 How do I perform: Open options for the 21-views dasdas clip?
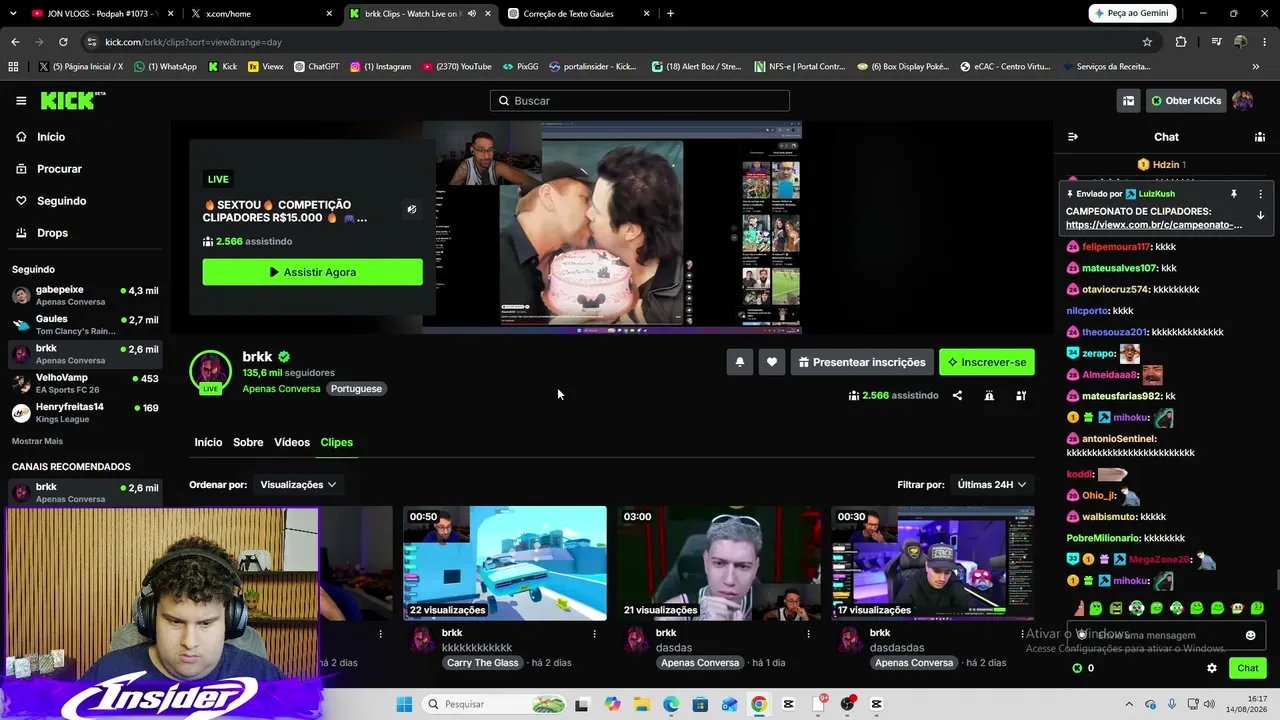point(808,633)
